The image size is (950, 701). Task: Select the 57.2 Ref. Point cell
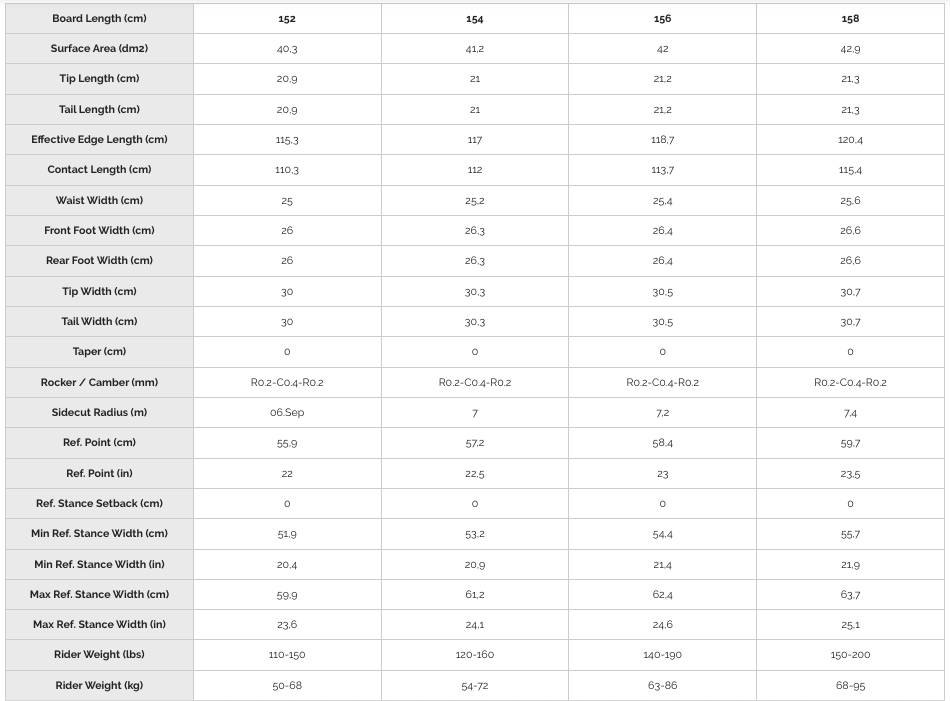coord(475,443)
